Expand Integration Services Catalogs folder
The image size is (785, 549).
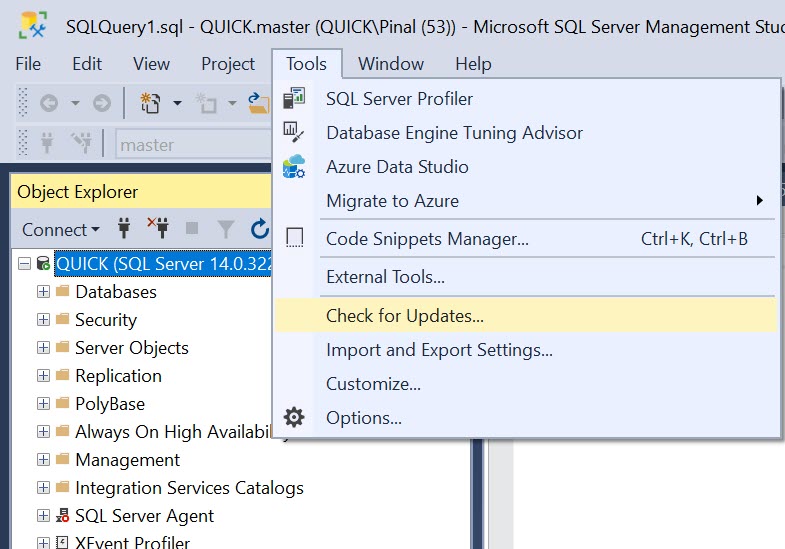click(x=44, y=487)
